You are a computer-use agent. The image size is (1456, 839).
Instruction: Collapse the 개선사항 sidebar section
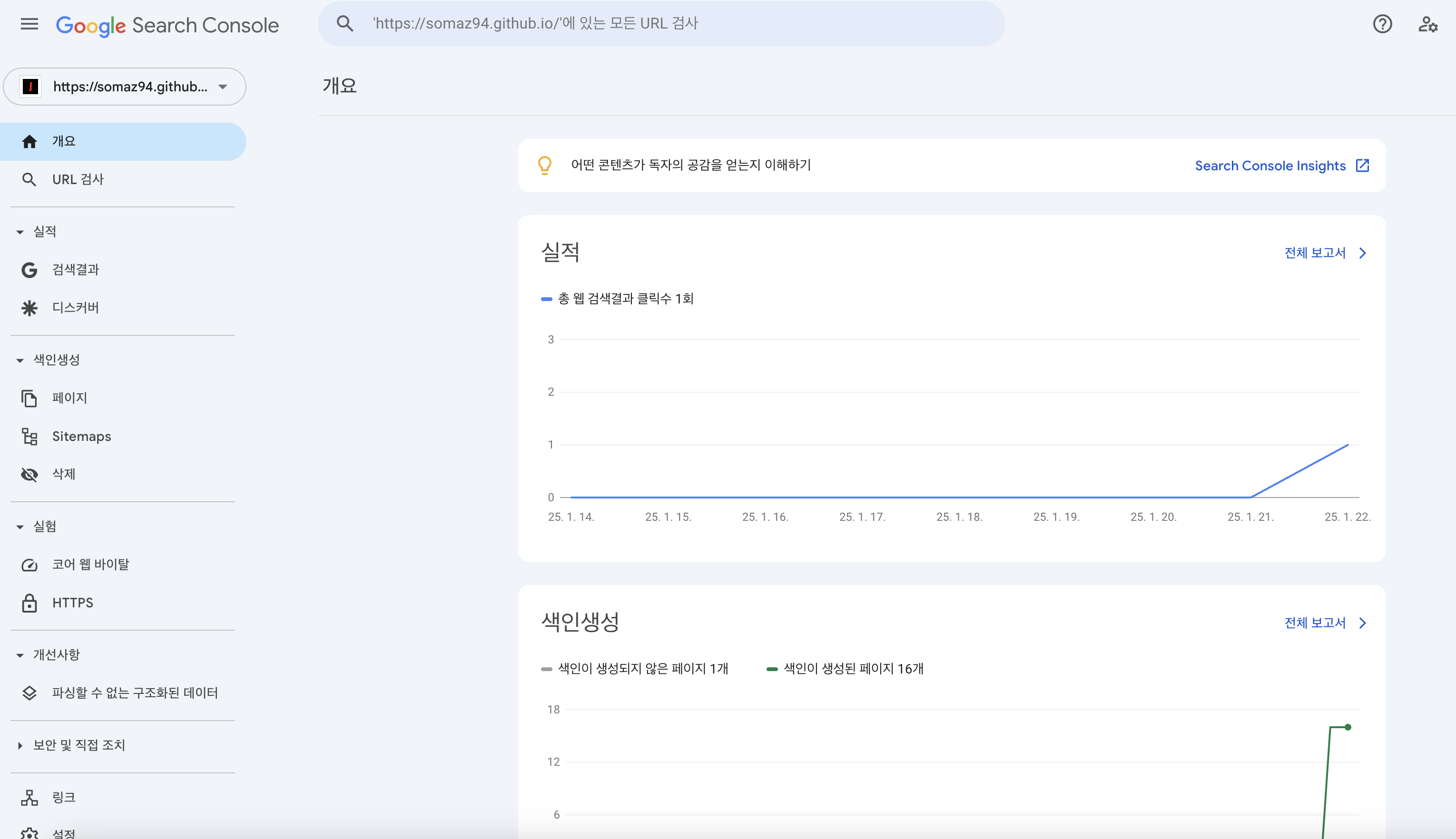[20, 655]
